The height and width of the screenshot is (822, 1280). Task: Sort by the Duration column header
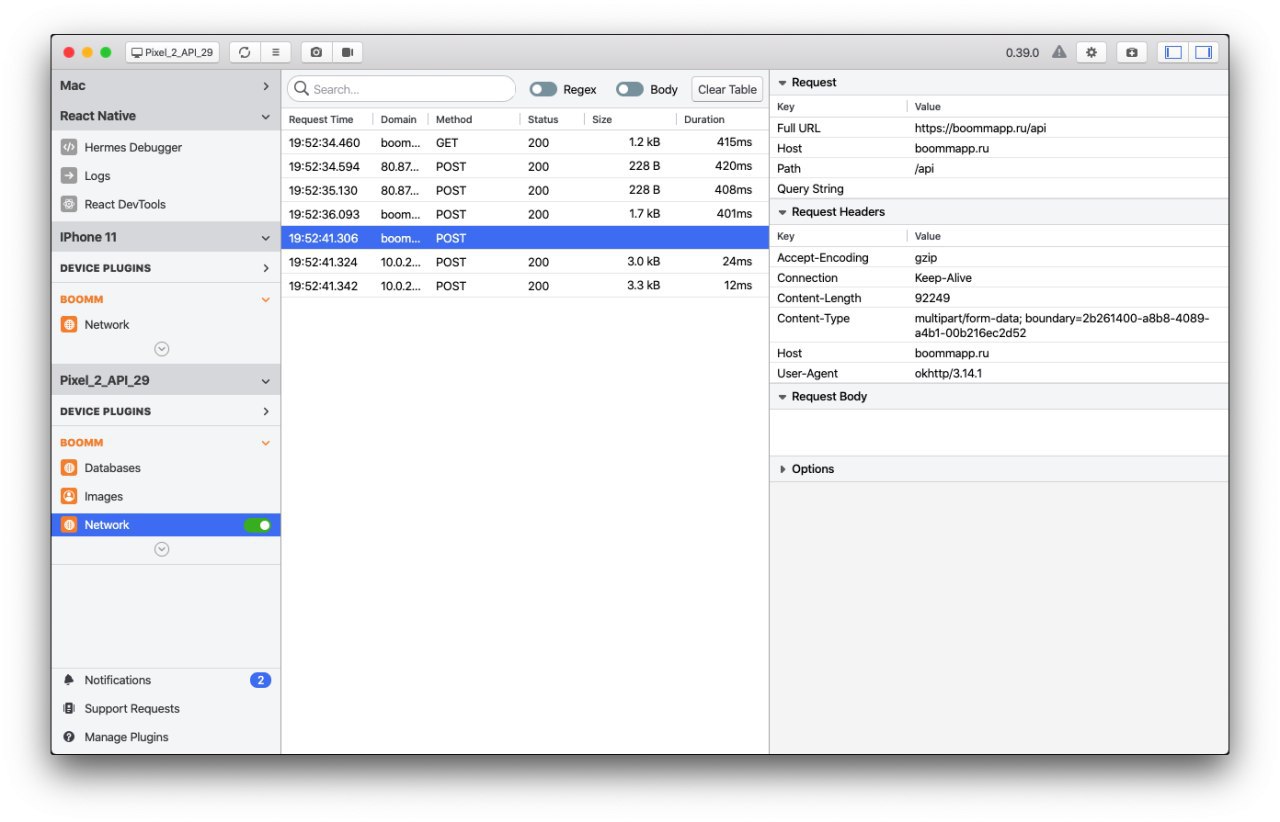(704, 119)
